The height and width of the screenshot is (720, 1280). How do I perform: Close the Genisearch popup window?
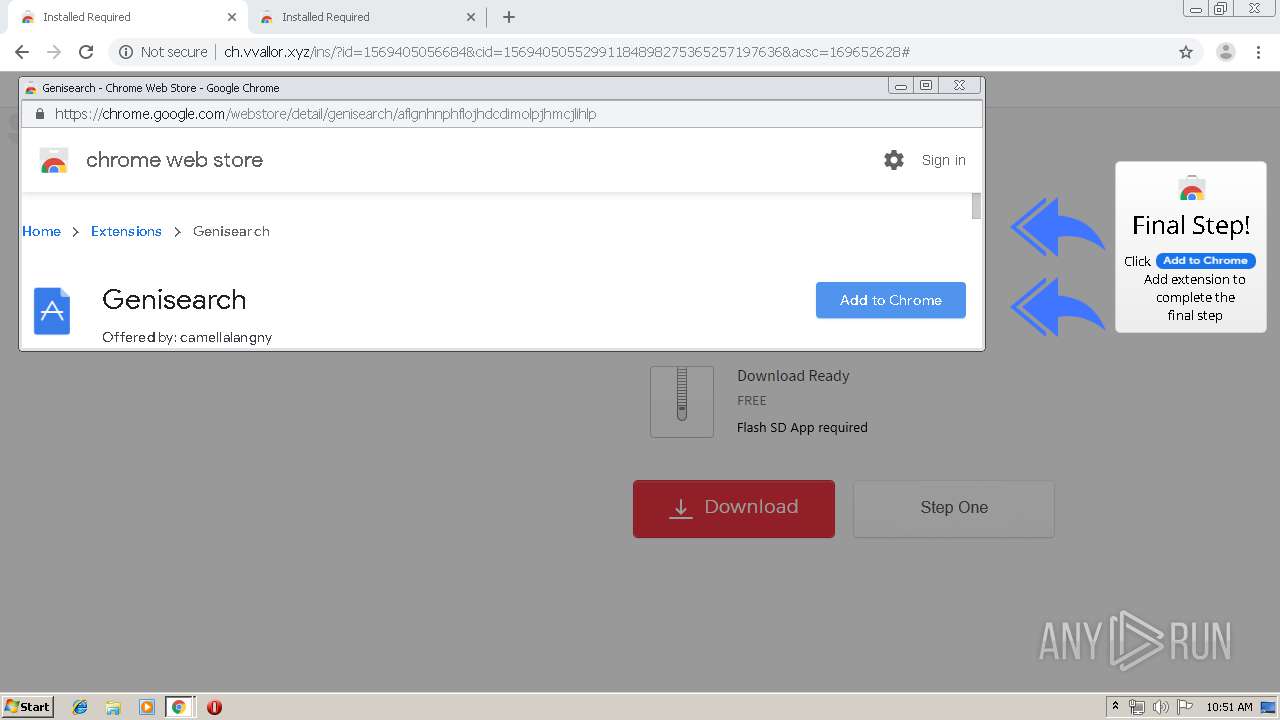[x=959, y=86]
